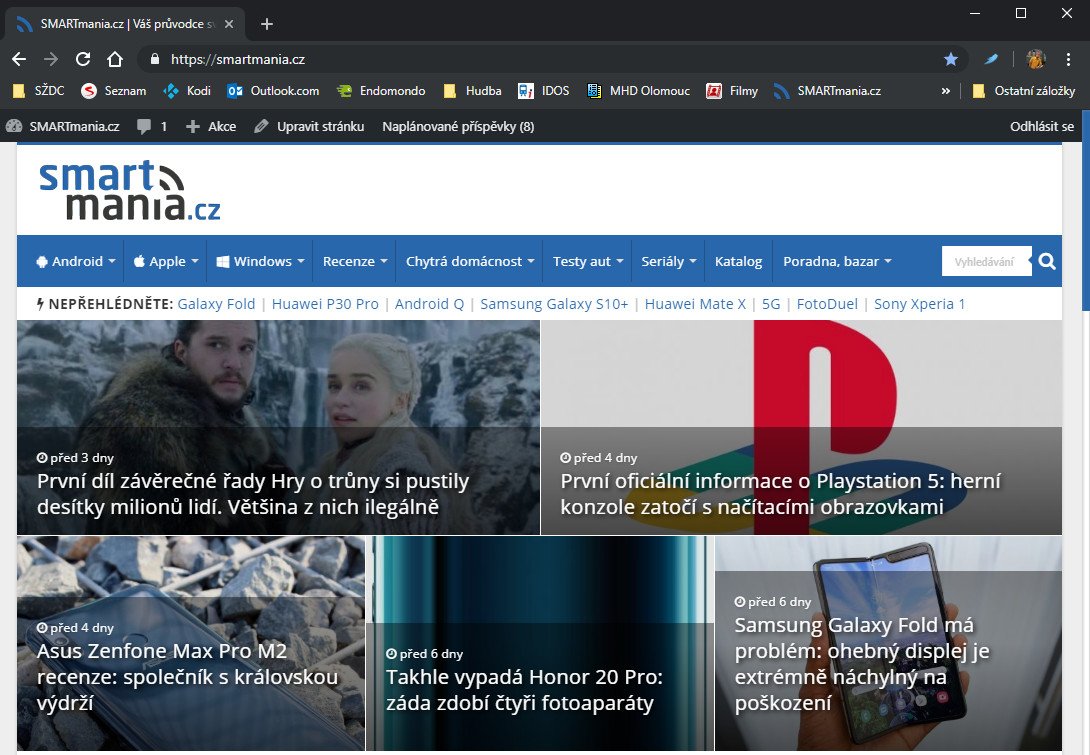Image resolution: width=1090 pixels, height=755 pixels.
Task: Open the Chrome three-dot menu
Action: coord(1068,59)
